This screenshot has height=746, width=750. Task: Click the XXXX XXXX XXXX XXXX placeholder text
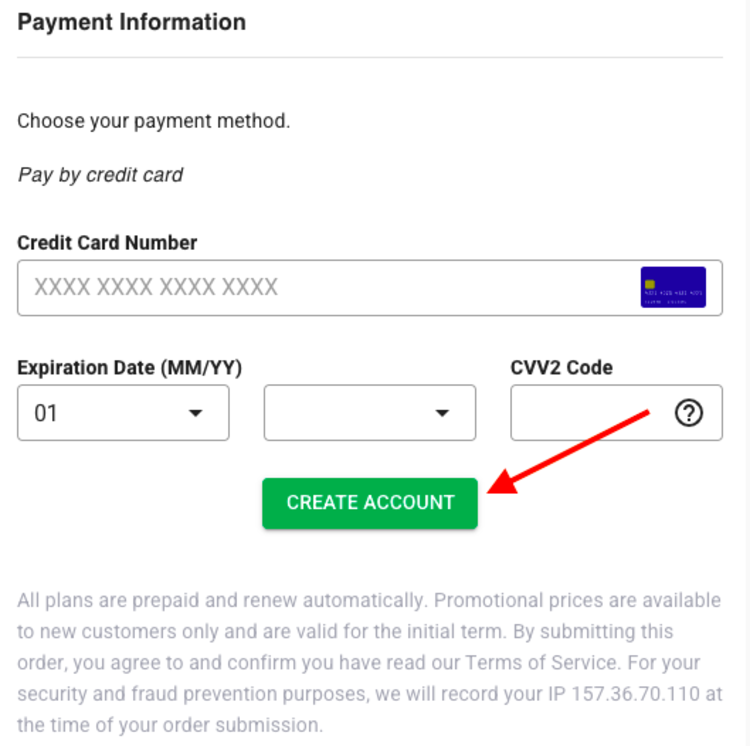point(156,288)
